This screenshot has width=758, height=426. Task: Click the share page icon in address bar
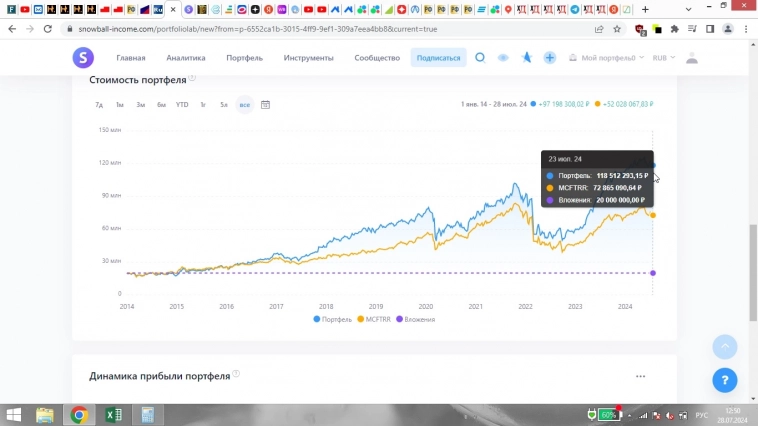(x=599, y=29)
